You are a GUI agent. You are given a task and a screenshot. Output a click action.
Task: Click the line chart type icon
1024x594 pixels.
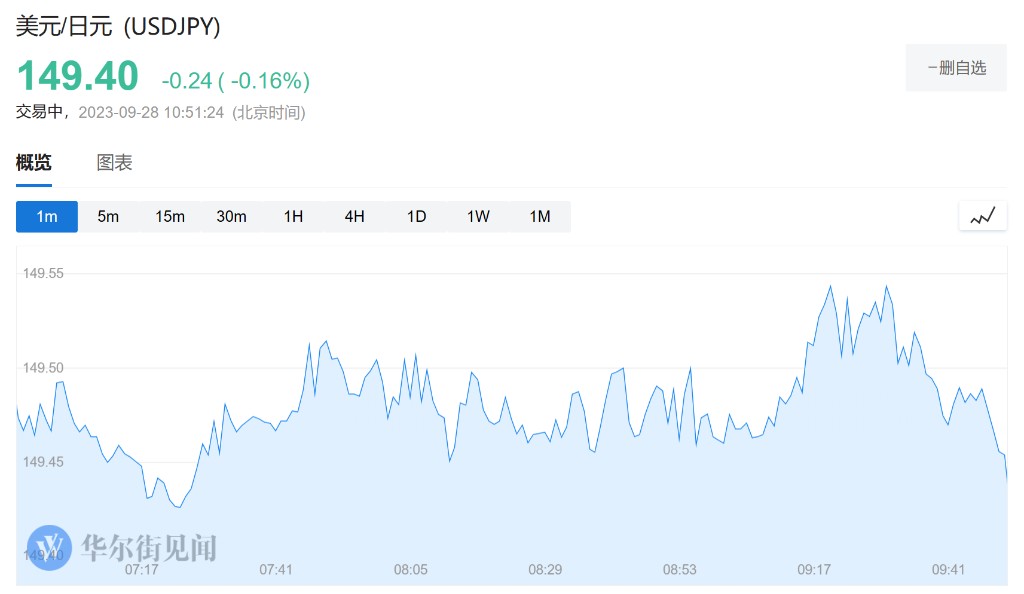(982, 216)
